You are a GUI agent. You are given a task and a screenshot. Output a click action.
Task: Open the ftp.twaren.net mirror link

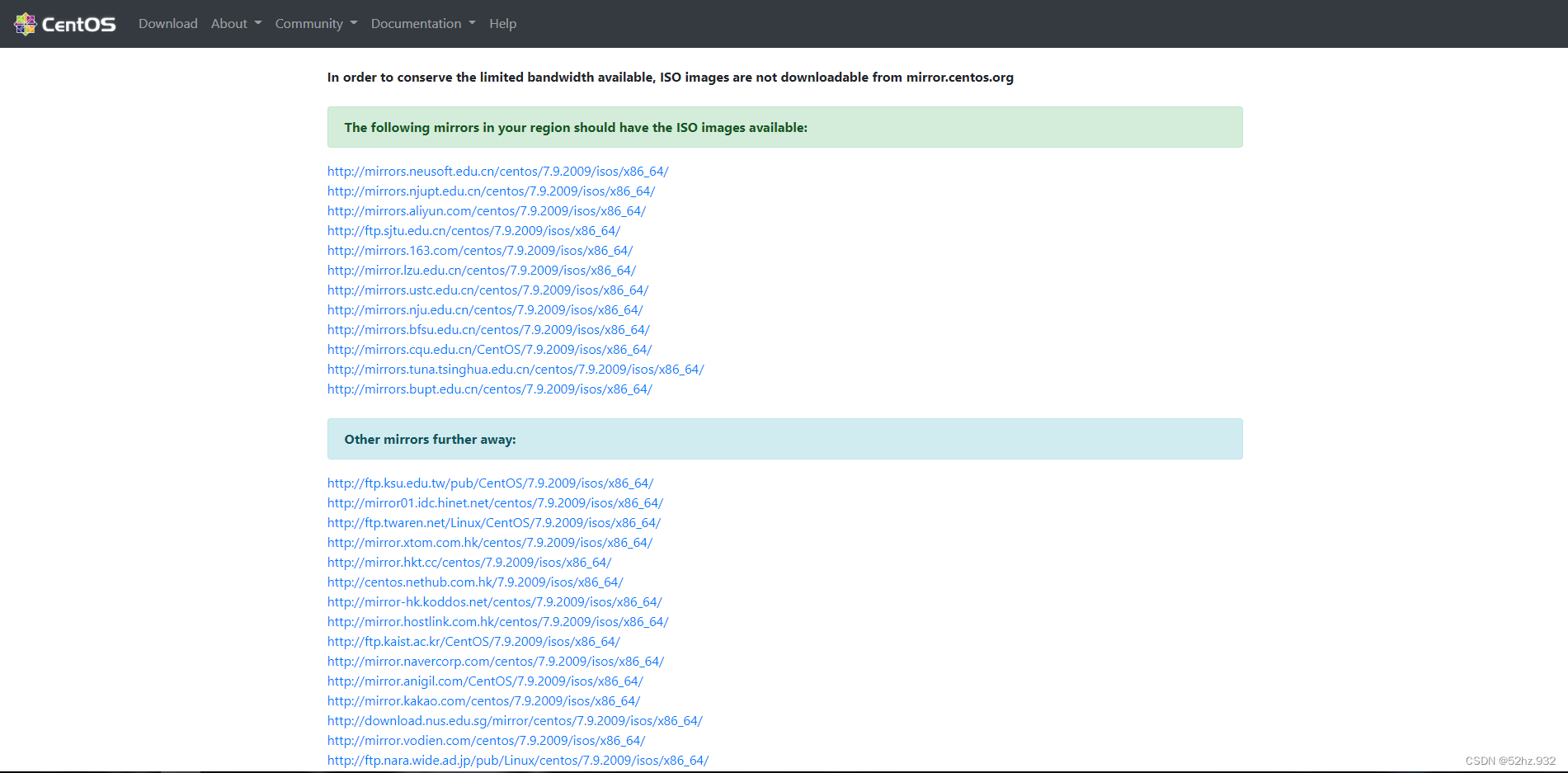point(494,523)
